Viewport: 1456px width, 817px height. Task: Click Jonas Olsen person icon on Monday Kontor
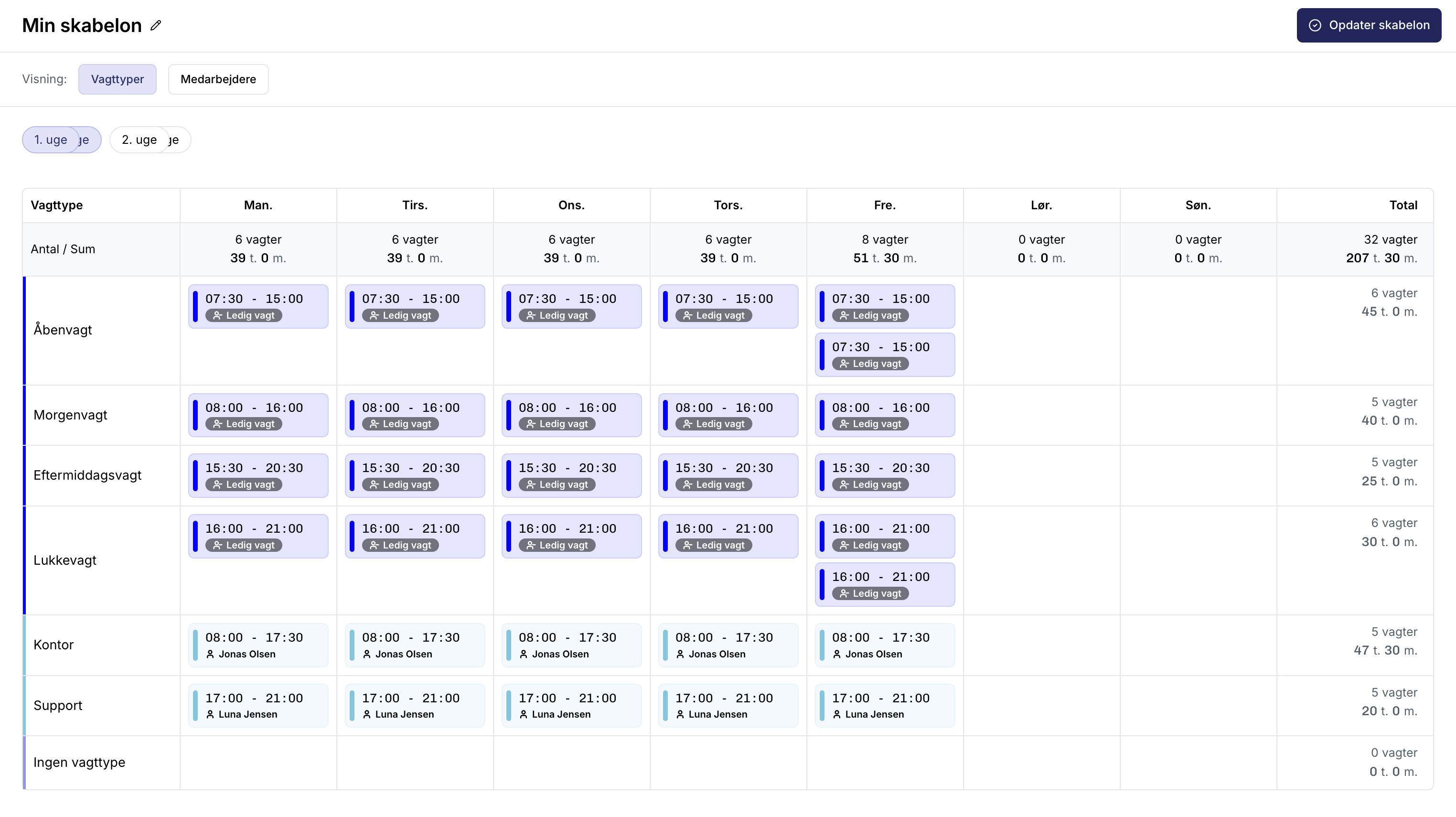pos(210,654)
